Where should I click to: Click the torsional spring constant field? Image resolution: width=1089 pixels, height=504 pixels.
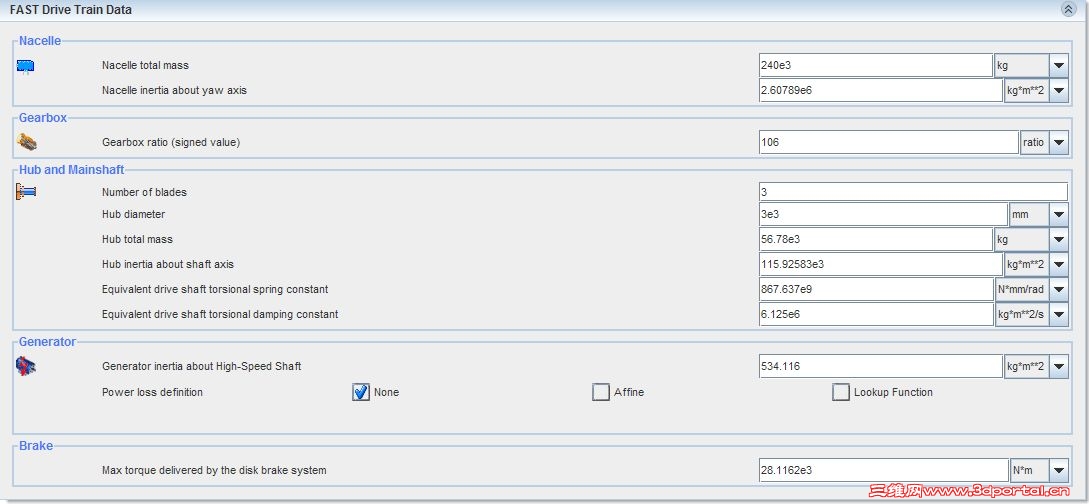[x=876, y=289]
